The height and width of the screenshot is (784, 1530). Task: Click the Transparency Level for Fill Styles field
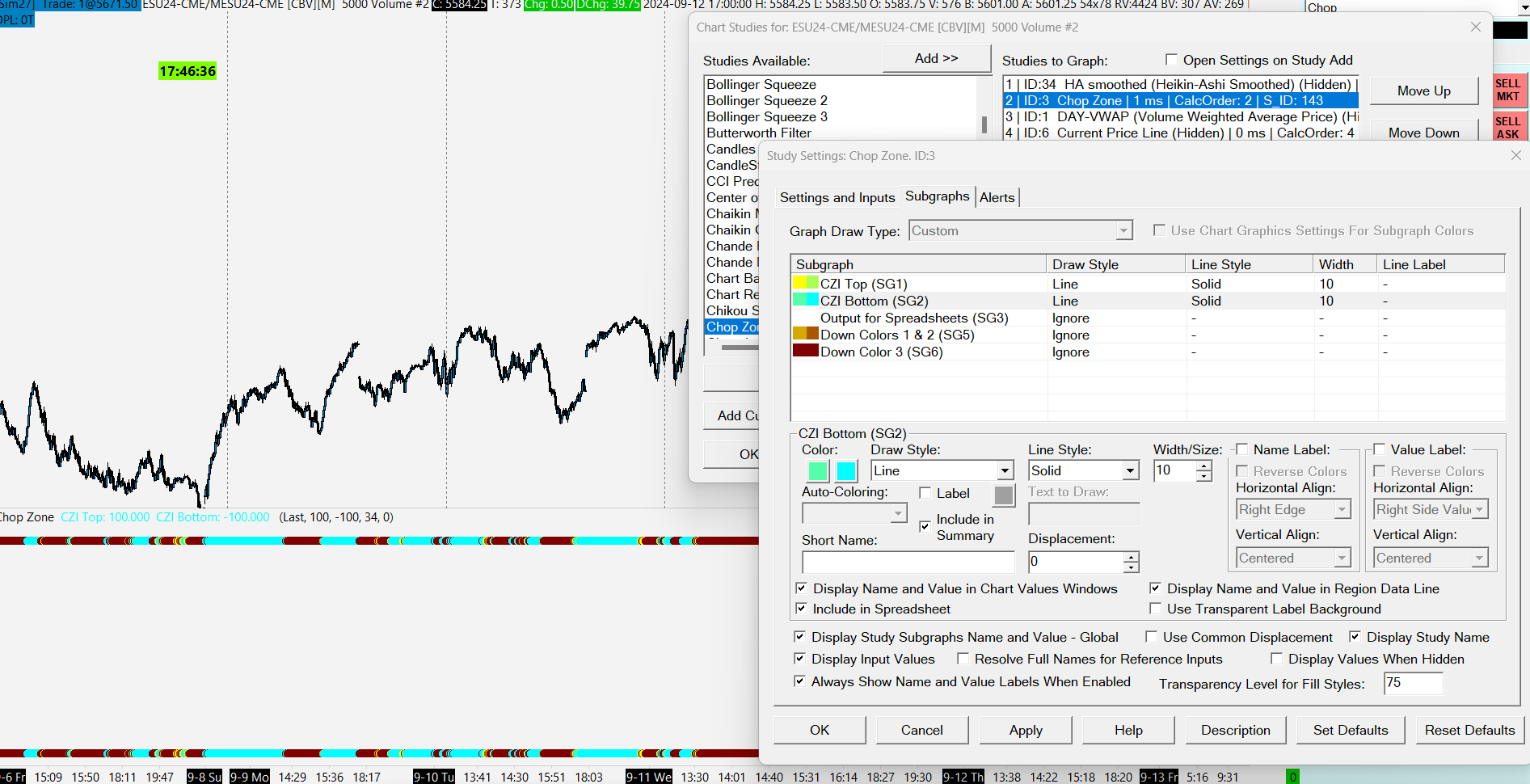[1414, 683]
